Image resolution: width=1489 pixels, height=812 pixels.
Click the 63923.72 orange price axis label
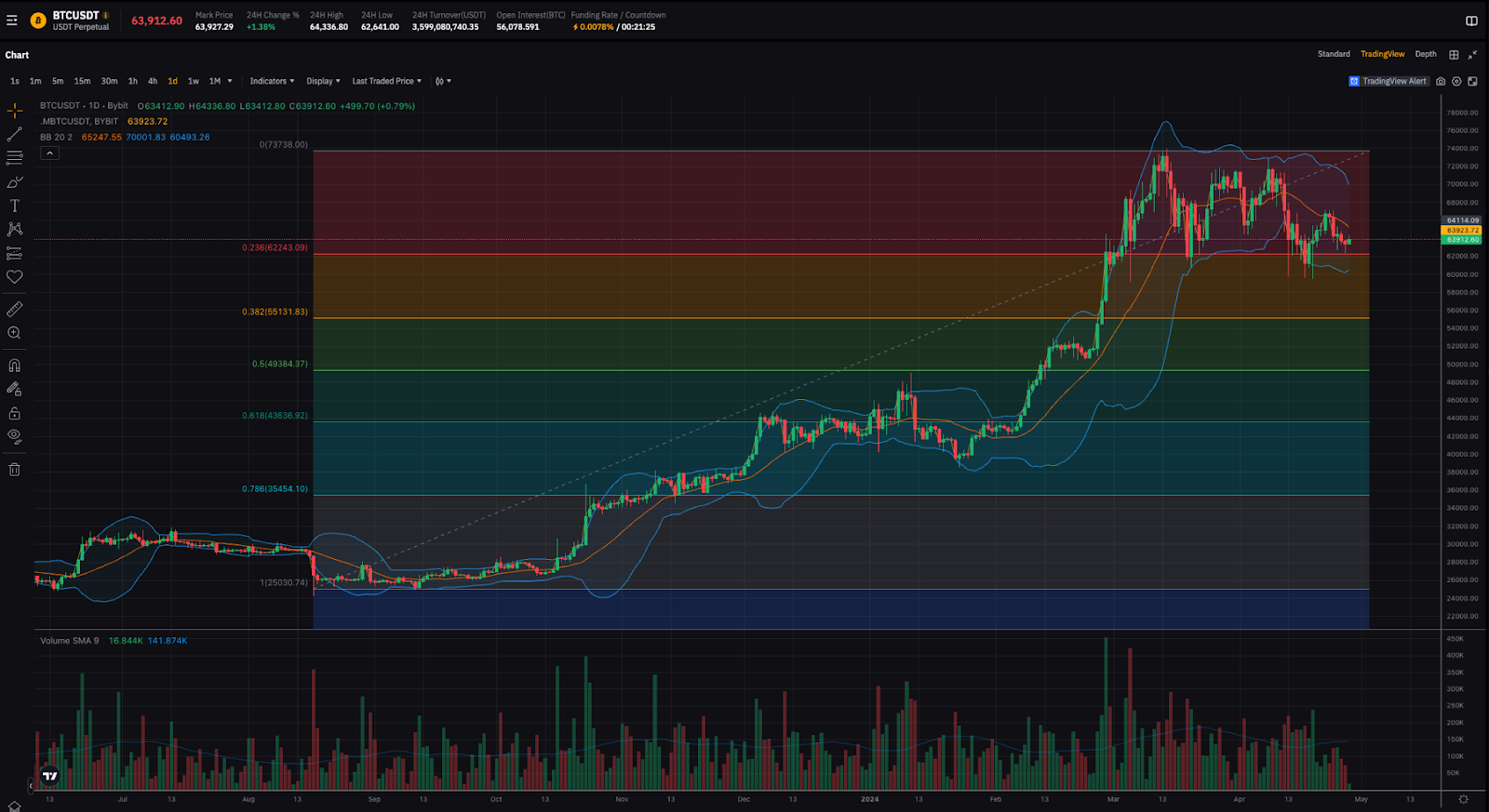coord(1462,230)
